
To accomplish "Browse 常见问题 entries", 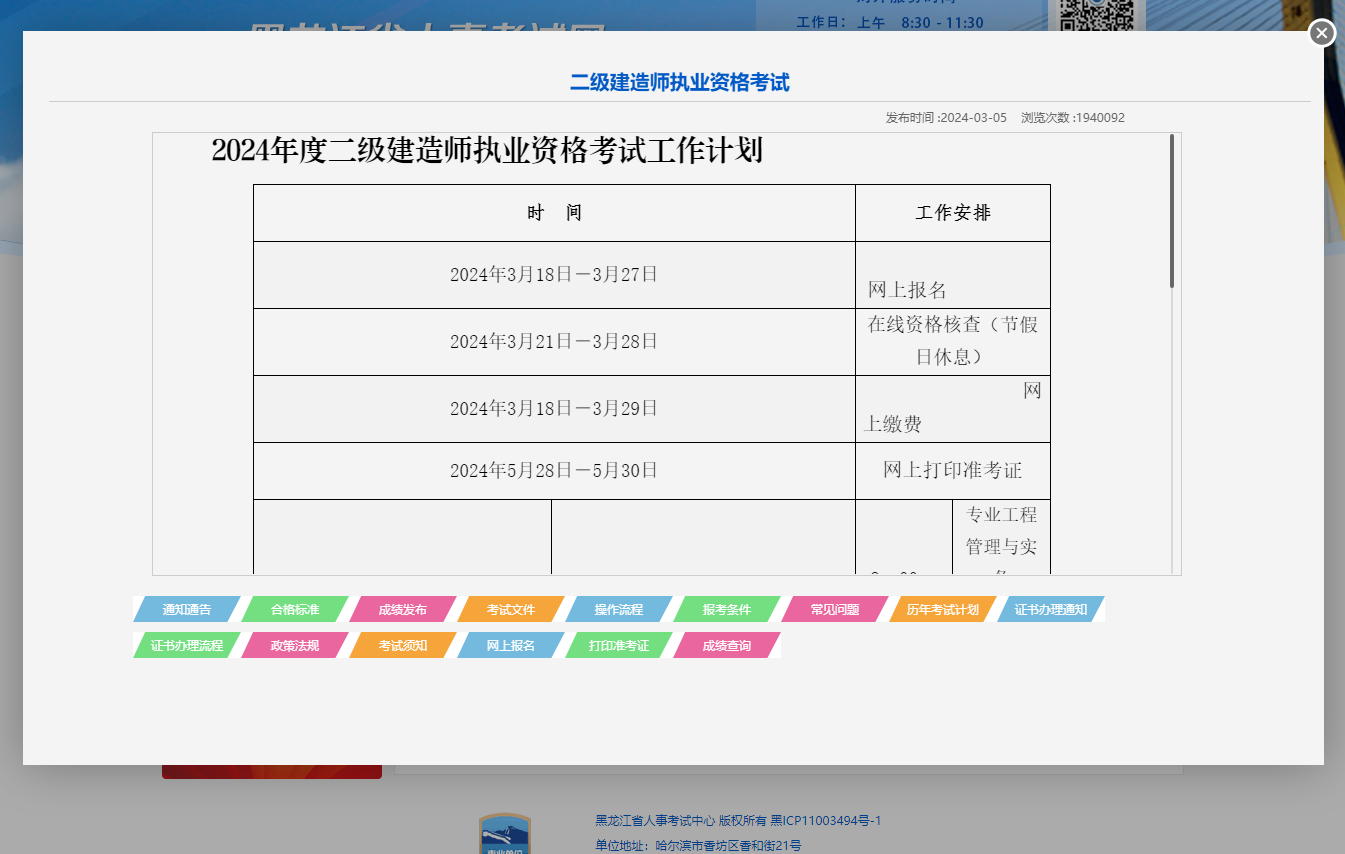I will click(834, 609).
